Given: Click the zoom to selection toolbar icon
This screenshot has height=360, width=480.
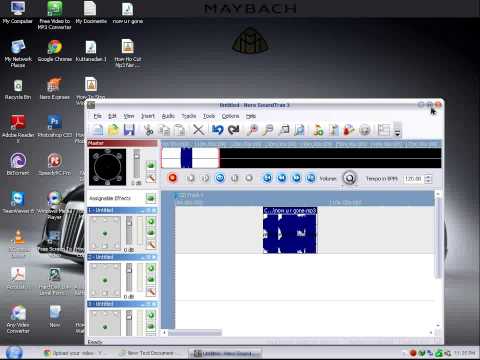Looking at the screenshot, I should [x=284, y=130].
